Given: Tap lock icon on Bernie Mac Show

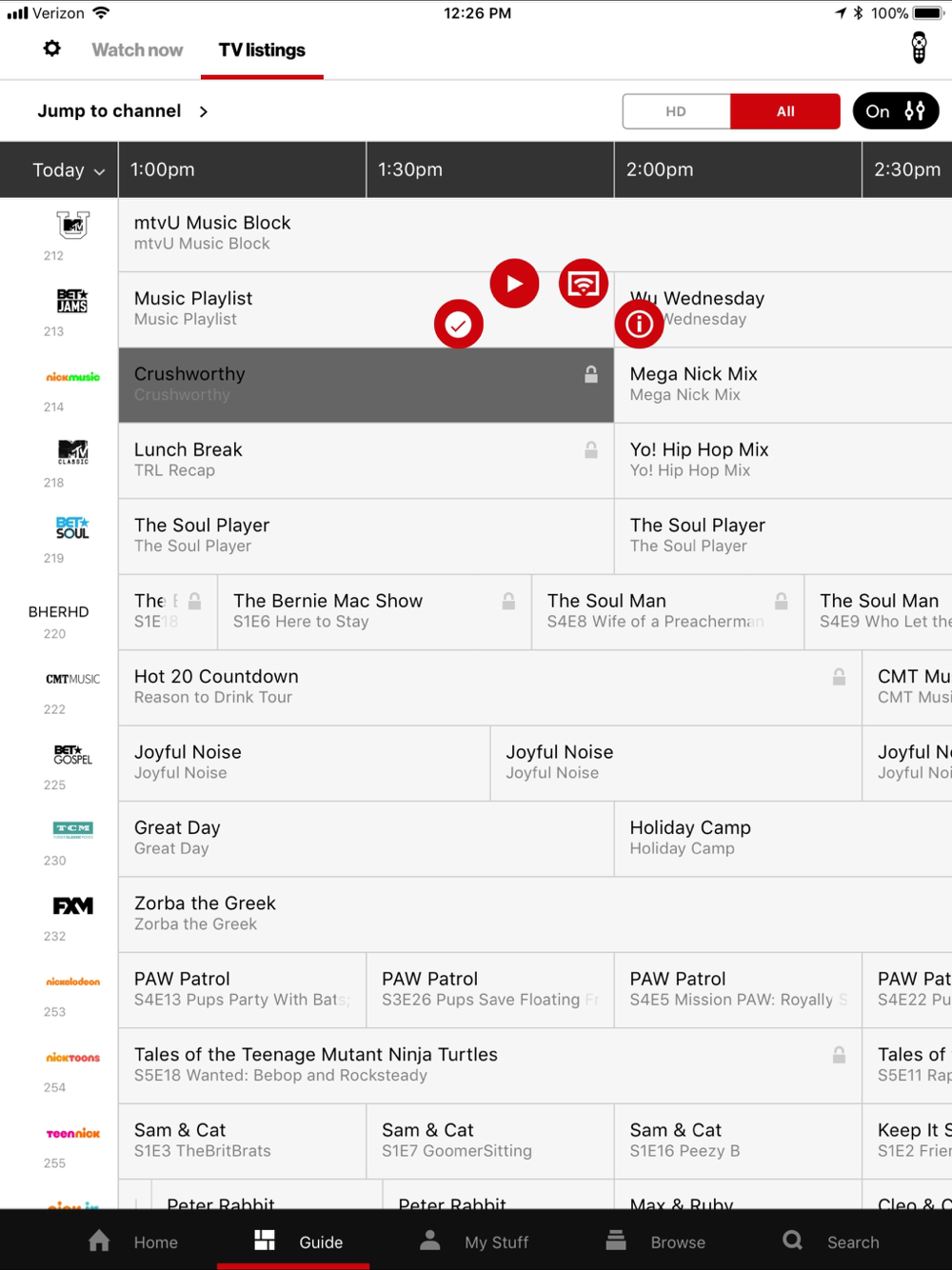Looking at the screenshot, I should coord(508,601).
